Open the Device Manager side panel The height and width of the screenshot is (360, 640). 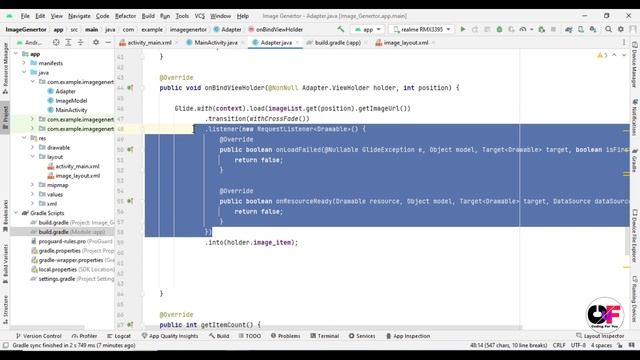pyautogui.click(x=635, y=65)
